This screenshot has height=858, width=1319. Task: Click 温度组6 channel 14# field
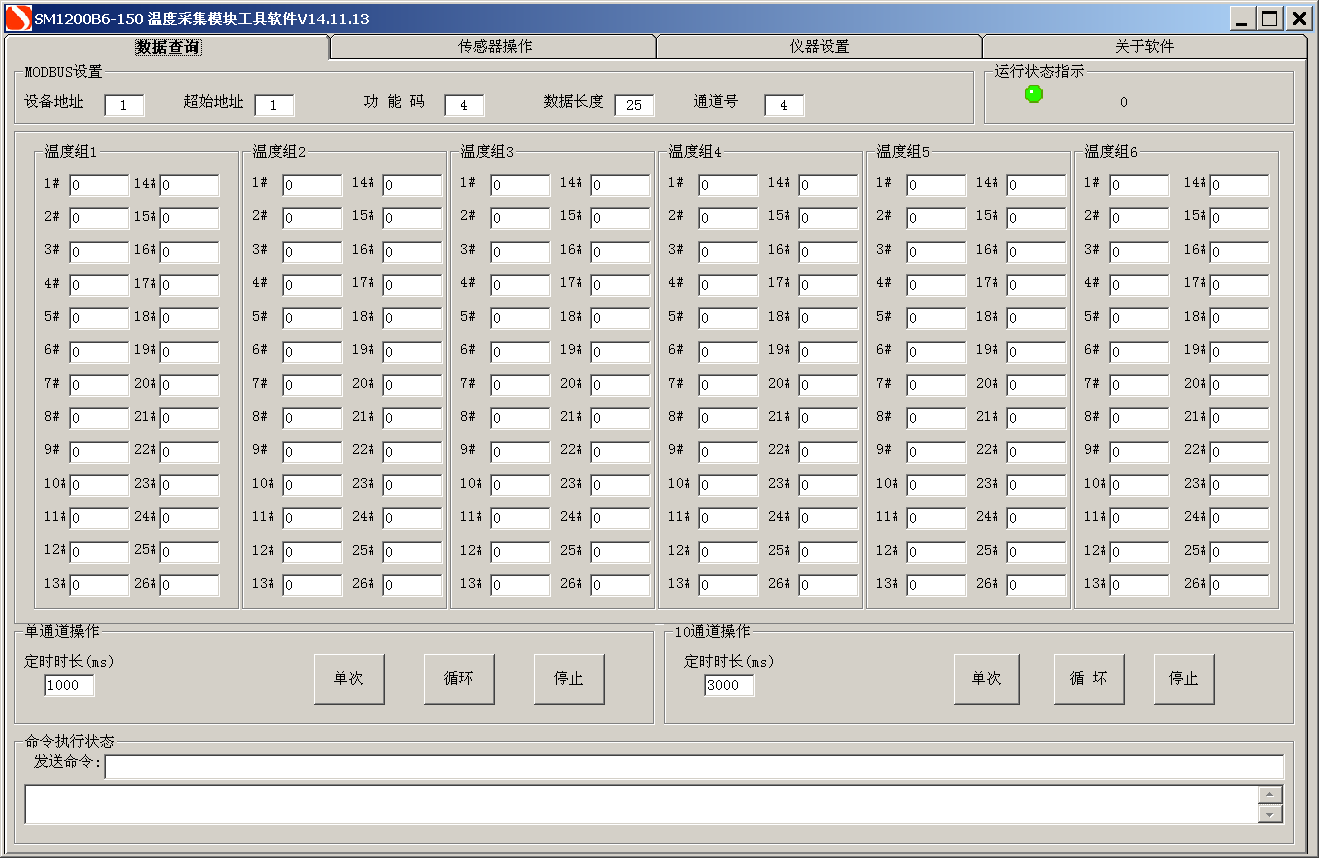point(1239,185)
